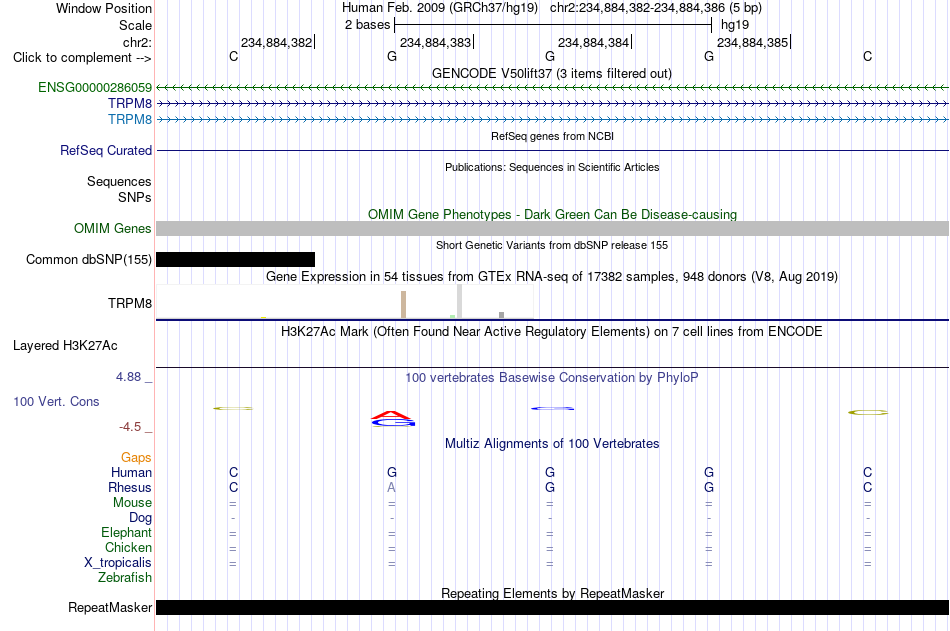Click the Elephant species label
Image resolution: width=950 pixels, height=631 pixels.
click(x=127, y=532)
